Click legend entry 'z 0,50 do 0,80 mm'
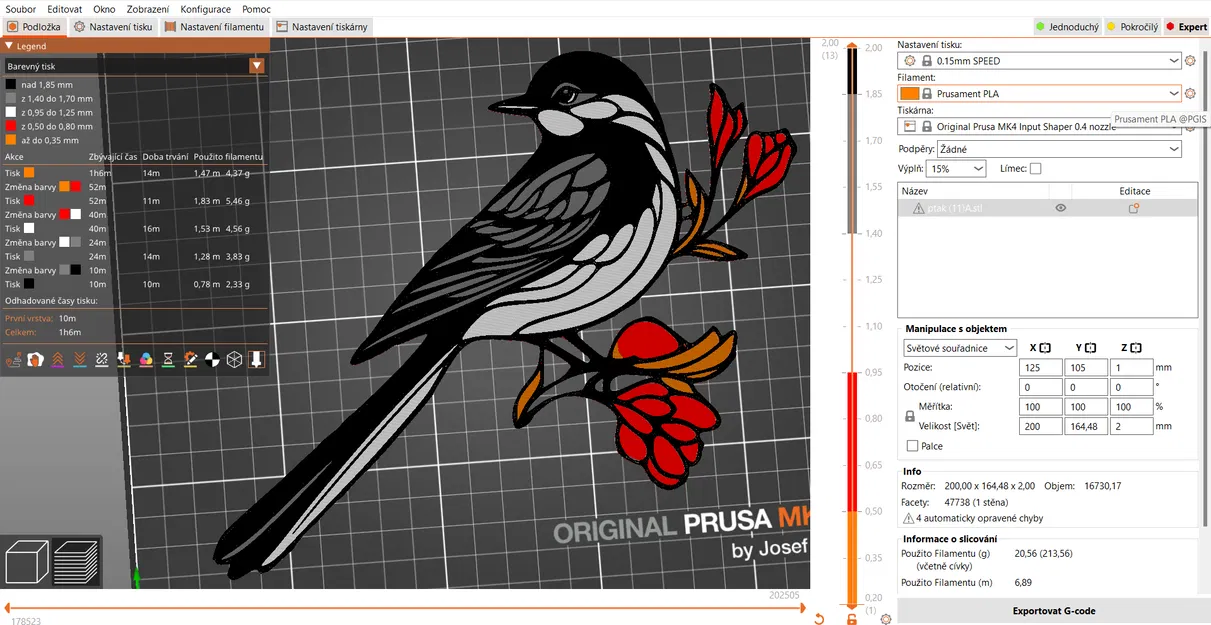 tap(50, 127)
